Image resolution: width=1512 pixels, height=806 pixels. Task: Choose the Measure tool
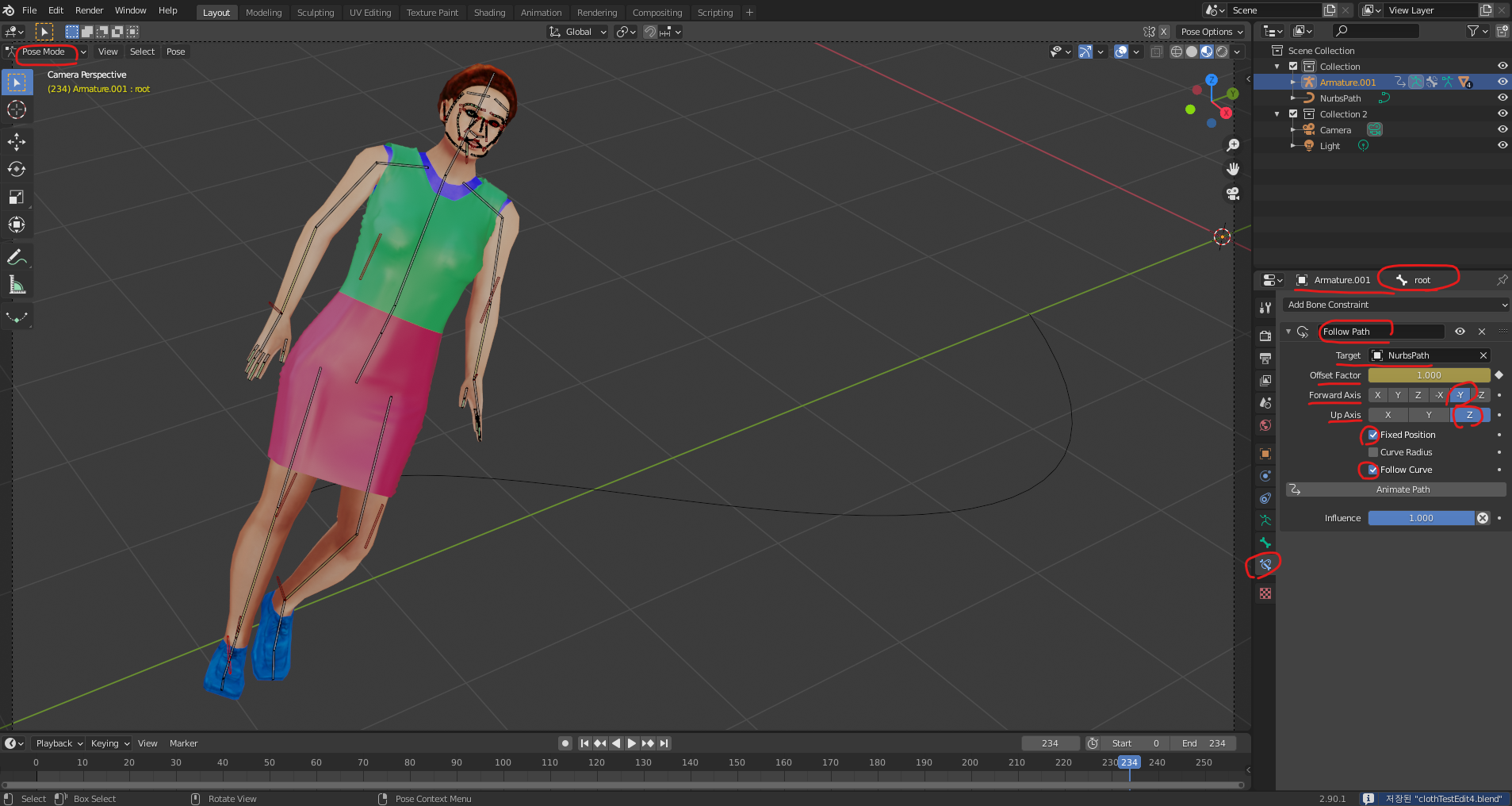[x=17, y=285]
